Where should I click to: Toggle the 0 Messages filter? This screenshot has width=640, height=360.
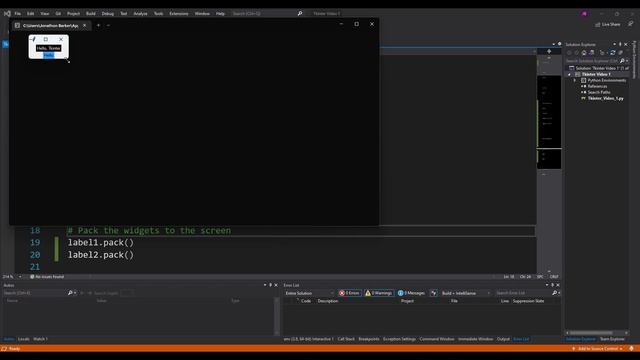click(411, 293)
